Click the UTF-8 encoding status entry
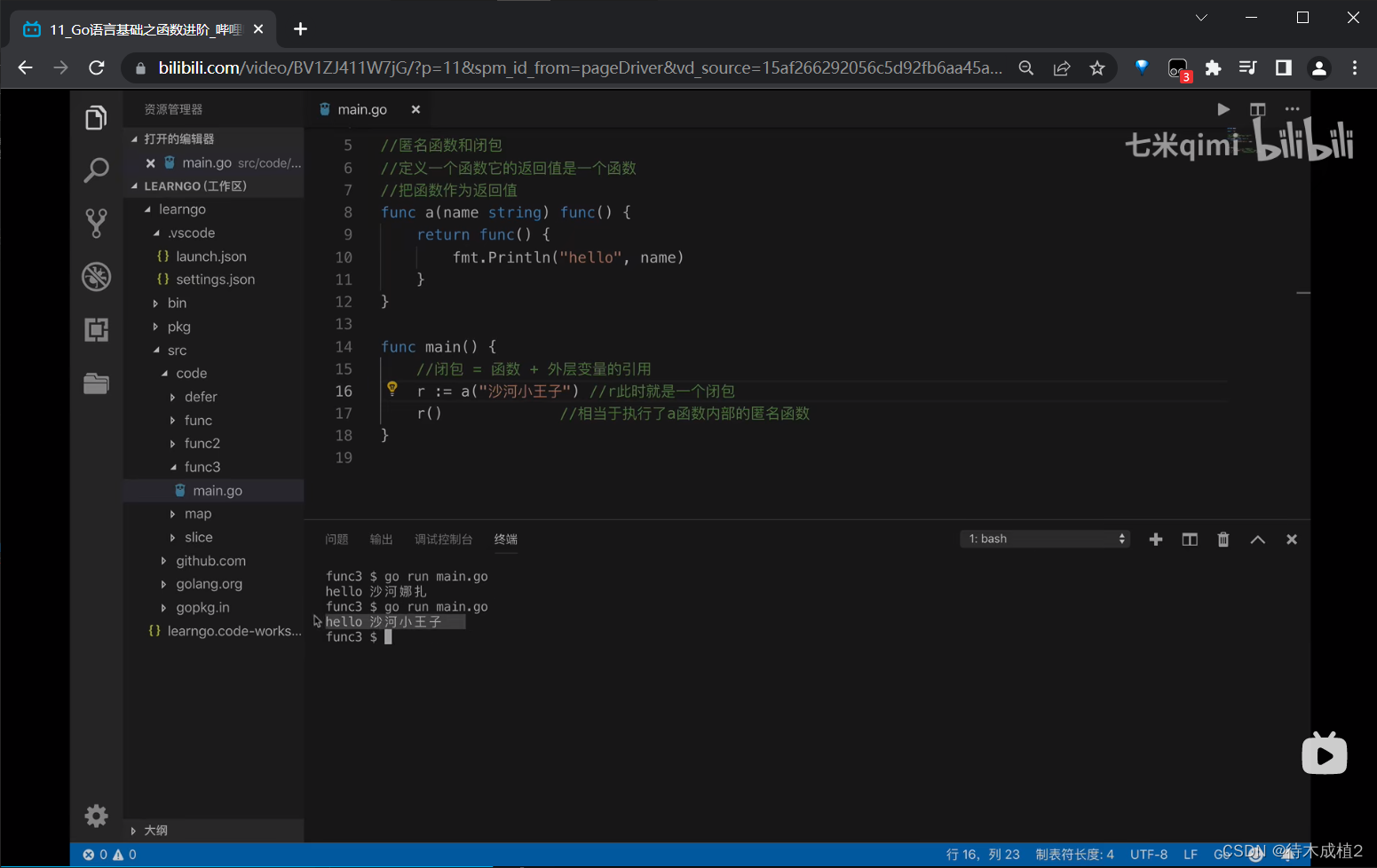Screen dimensions: 1377x868 [x=1149, y=855]
